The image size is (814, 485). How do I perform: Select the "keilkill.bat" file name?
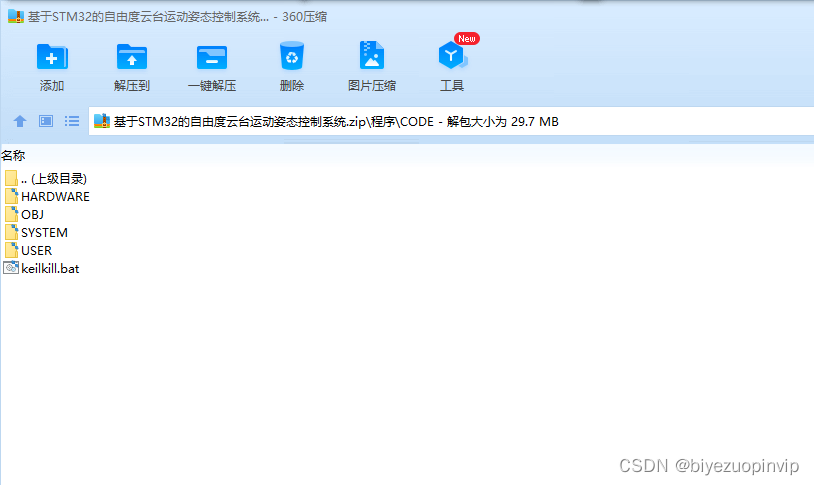click(x=50, y=268)
